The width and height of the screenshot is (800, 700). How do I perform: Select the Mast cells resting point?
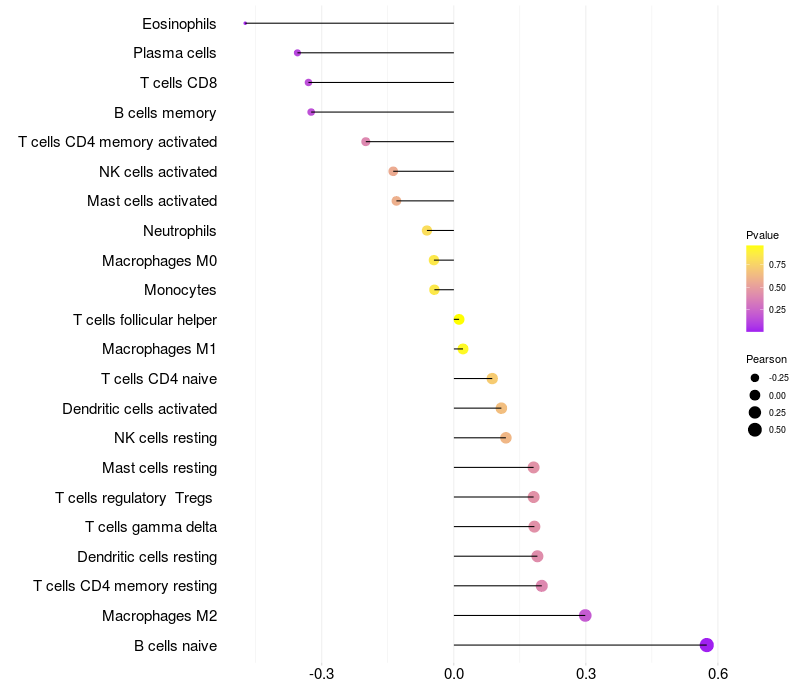[x=534, y=467]
